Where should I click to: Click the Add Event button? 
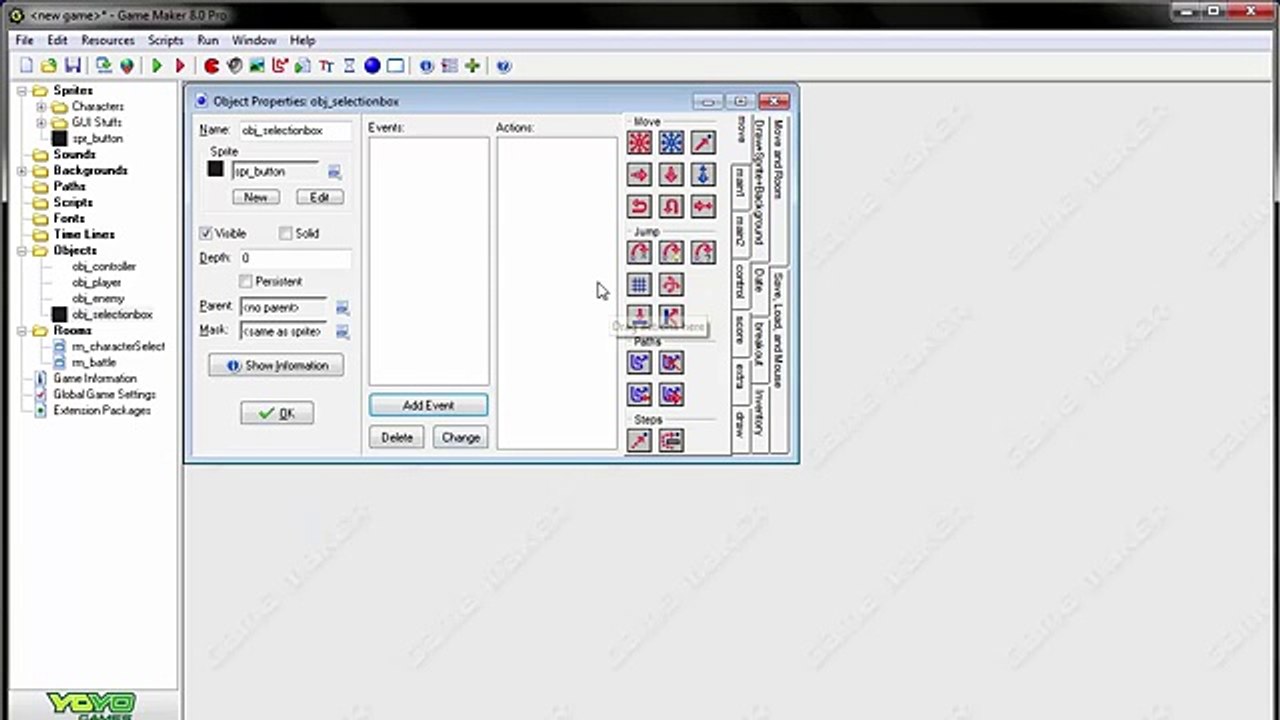[x=428, y=406]
